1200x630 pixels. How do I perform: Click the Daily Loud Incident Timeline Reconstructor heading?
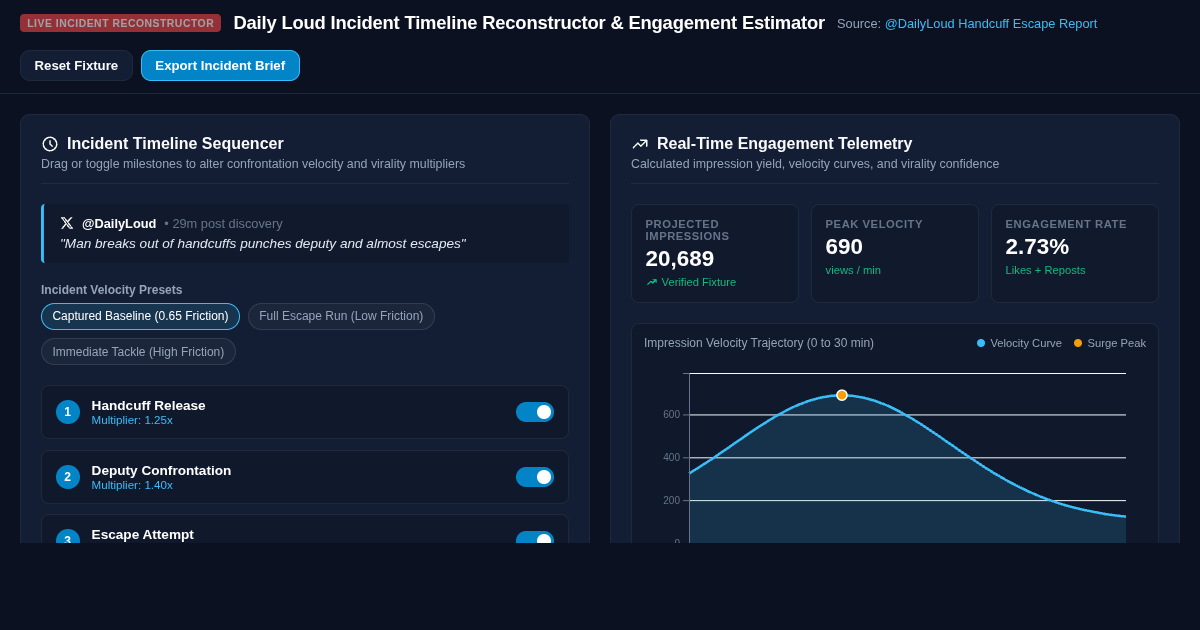pyautogui.click(x=529, y=23)
